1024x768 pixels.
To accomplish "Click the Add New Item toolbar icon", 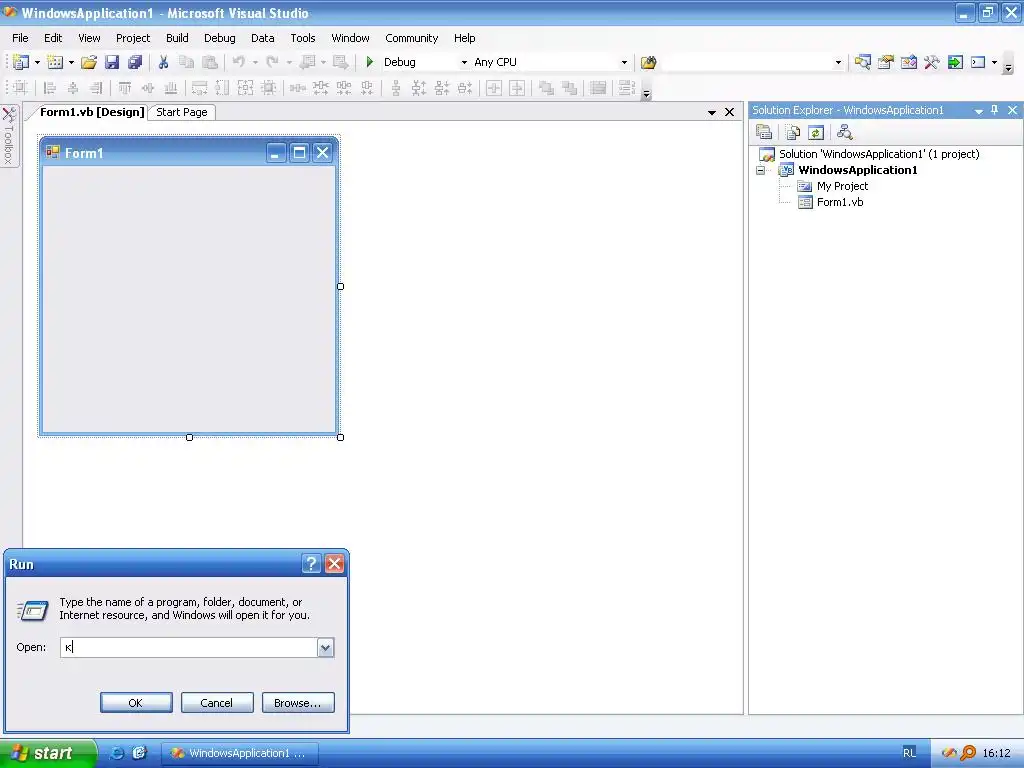I will (56, 62).
